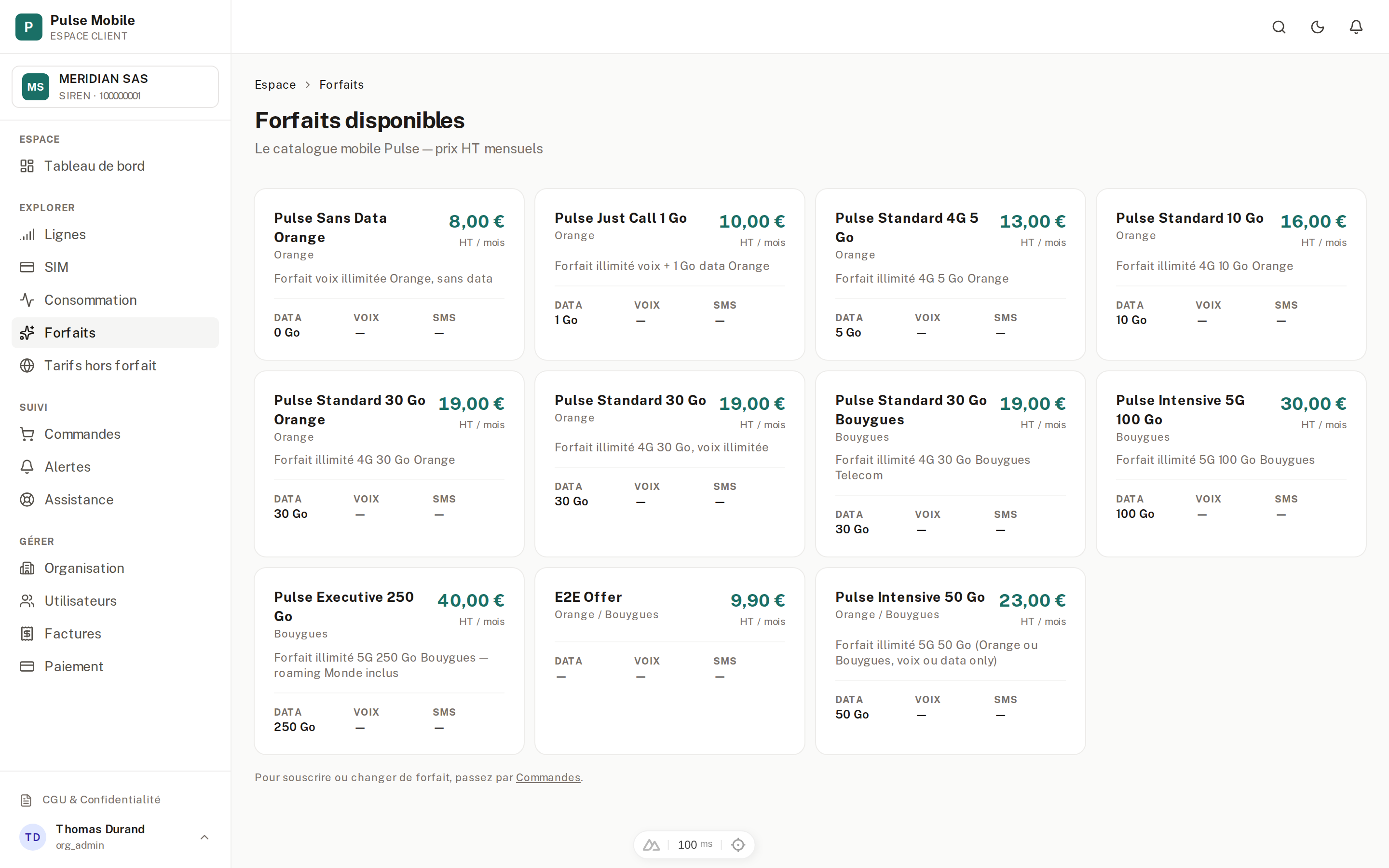Click the MS organisation avatar
Image resolution: width=1389 pixels, height=868 pixels.
(x=36, y=87)
